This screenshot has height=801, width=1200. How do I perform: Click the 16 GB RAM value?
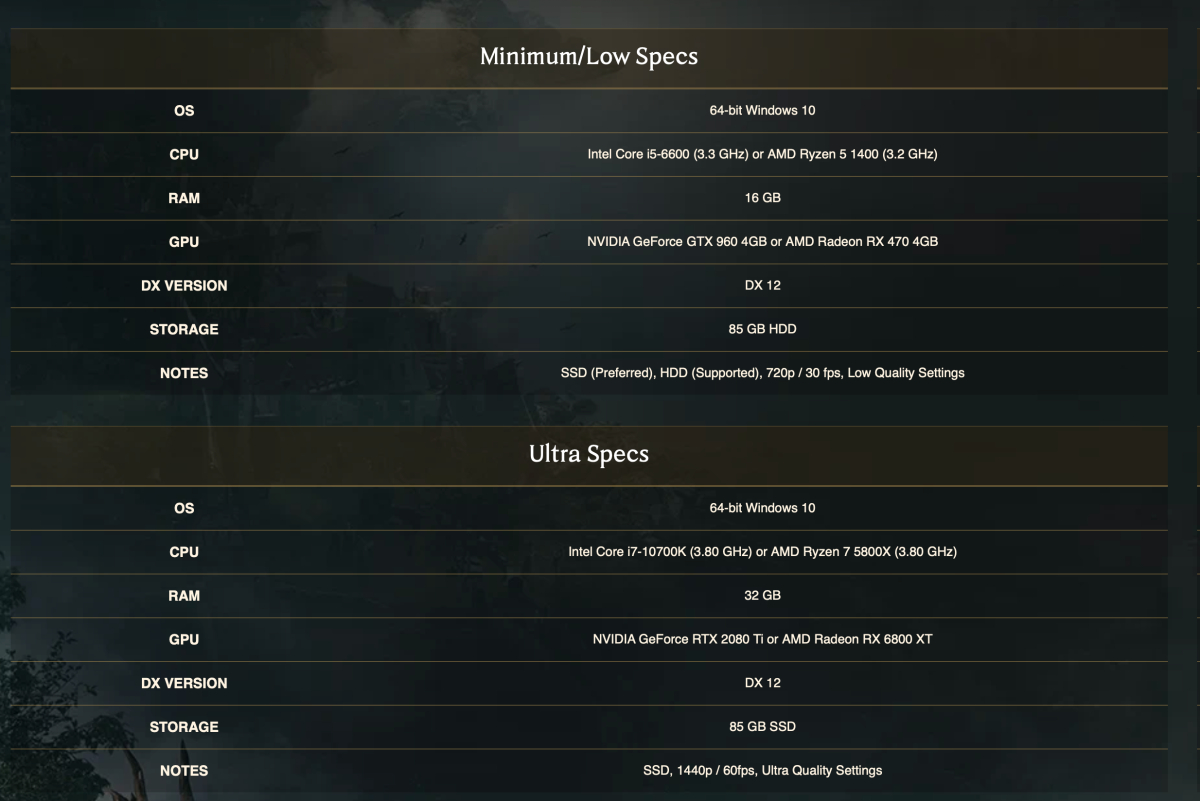click(x=762, y=198)
